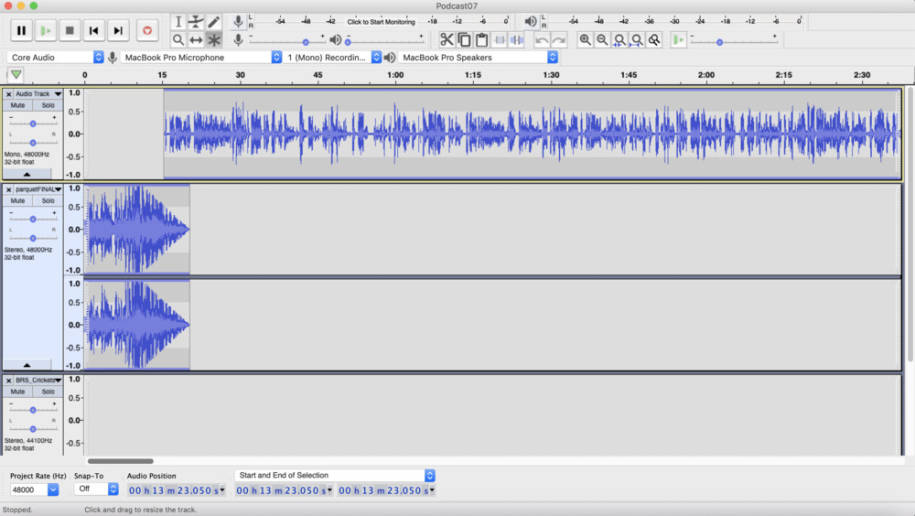Click the Zoom Toggle icon
Screen dimensions: 915x516
[655, 40]
